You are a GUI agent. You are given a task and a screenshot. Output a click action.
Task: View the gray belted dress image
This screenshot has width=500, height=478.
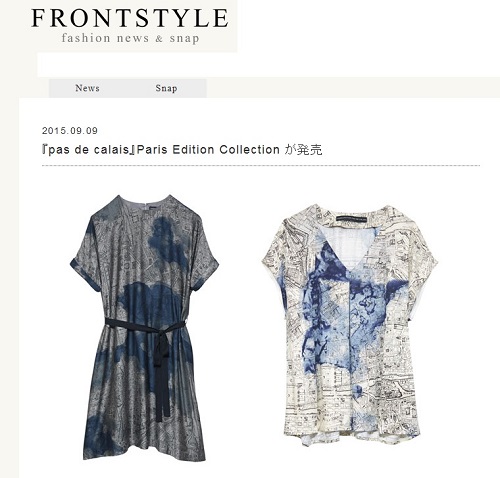(144, 327)
